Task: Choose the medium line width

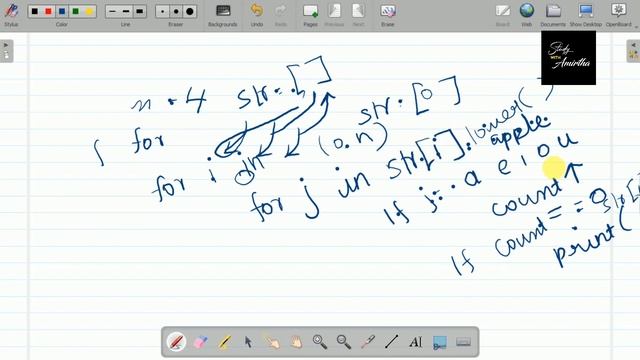Action: click(126, 11)
